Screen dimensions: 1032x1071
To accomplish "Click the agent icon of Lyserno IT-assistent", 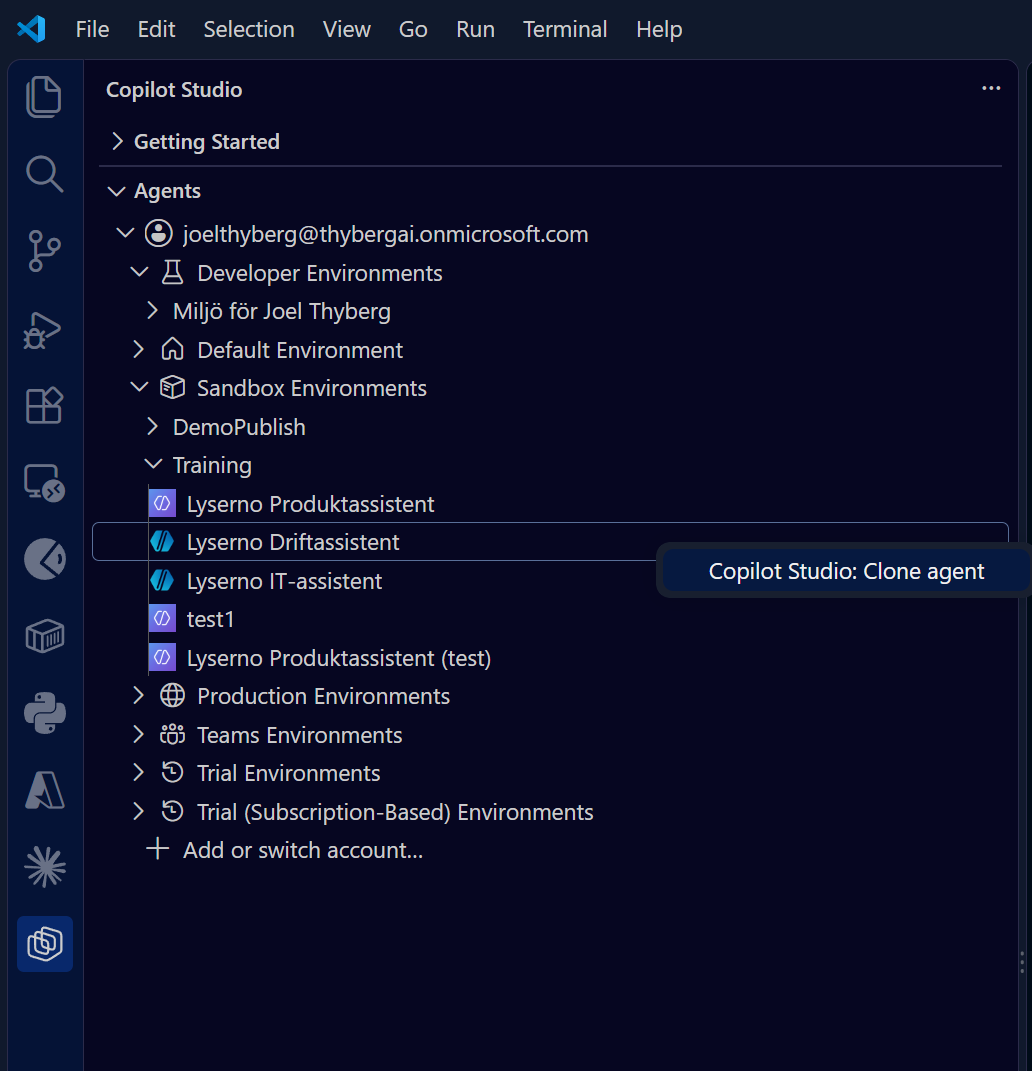I will coord(162,581).
